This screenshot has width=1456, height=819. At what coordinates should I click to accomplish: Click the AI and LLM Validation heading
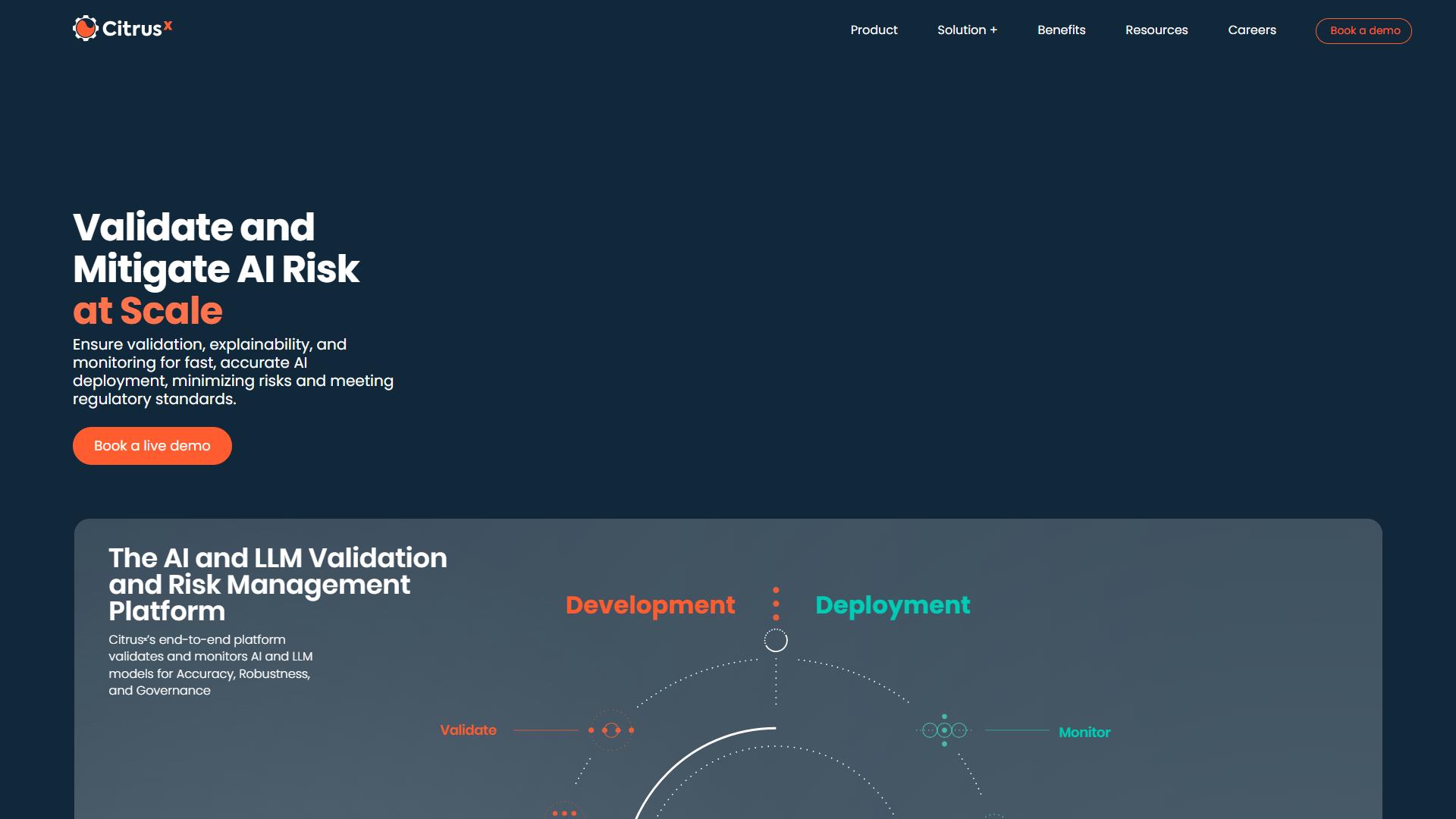[x=278, y=585]
